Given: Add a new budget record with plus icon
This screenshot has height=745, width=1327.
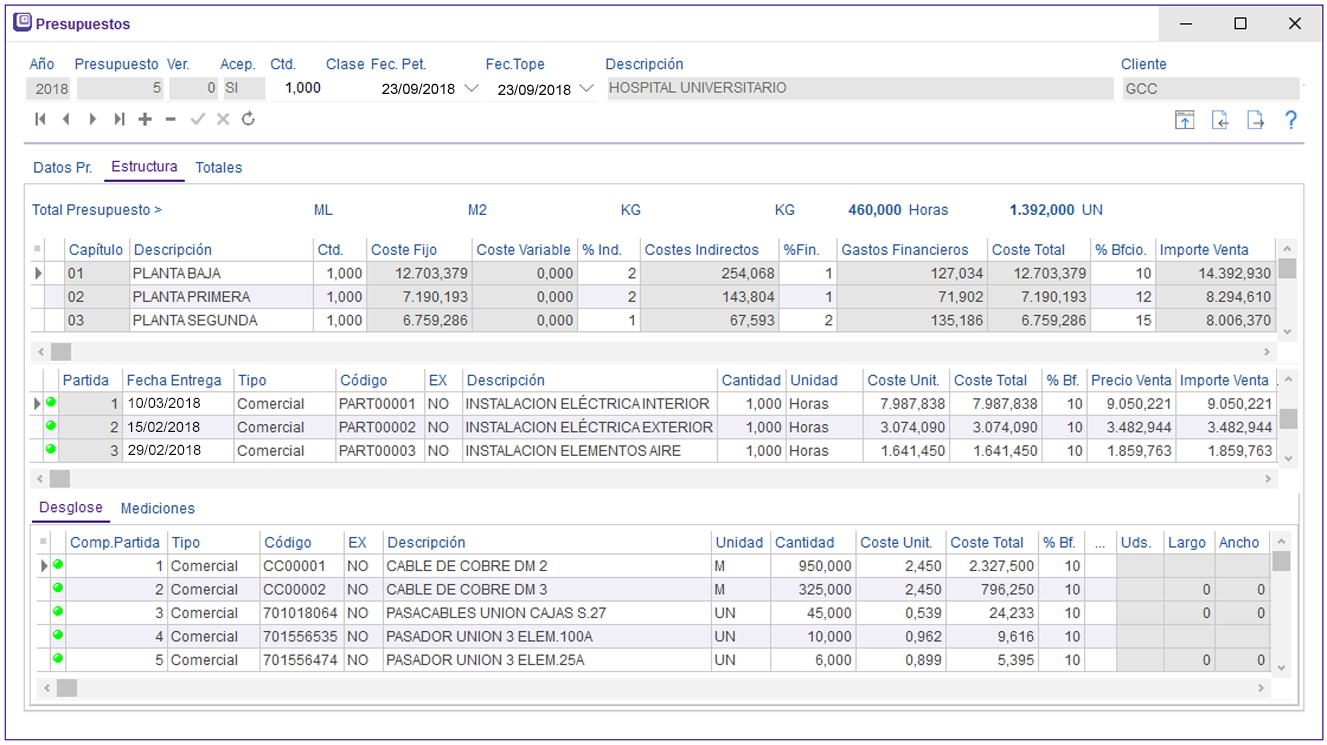Looking at the screenshot, I should pyautogui.click(x=145, y=119).
